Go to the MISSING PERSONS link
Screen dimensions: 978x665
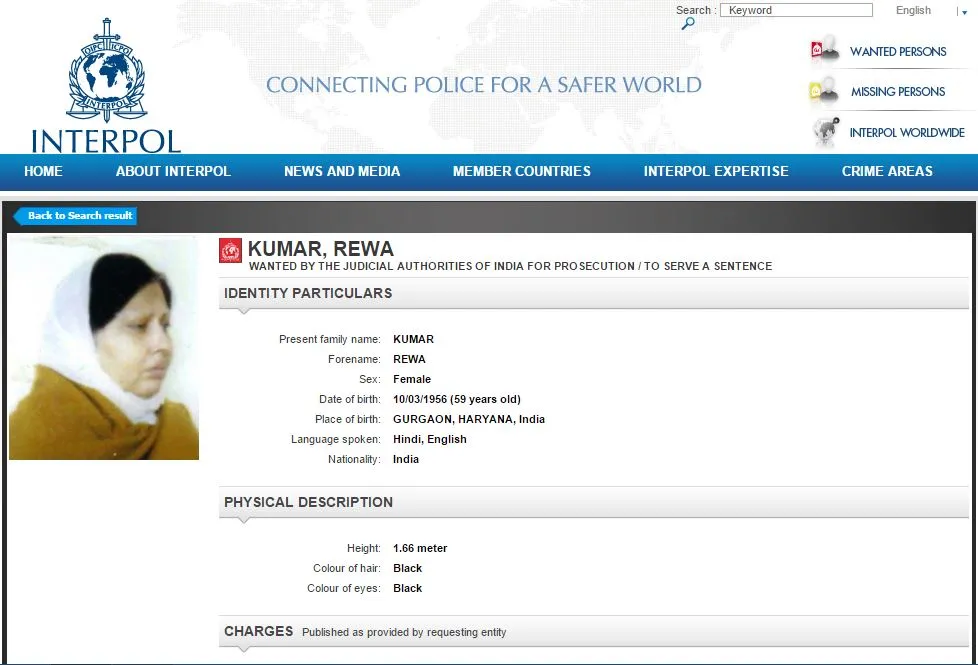pos(898,92)
